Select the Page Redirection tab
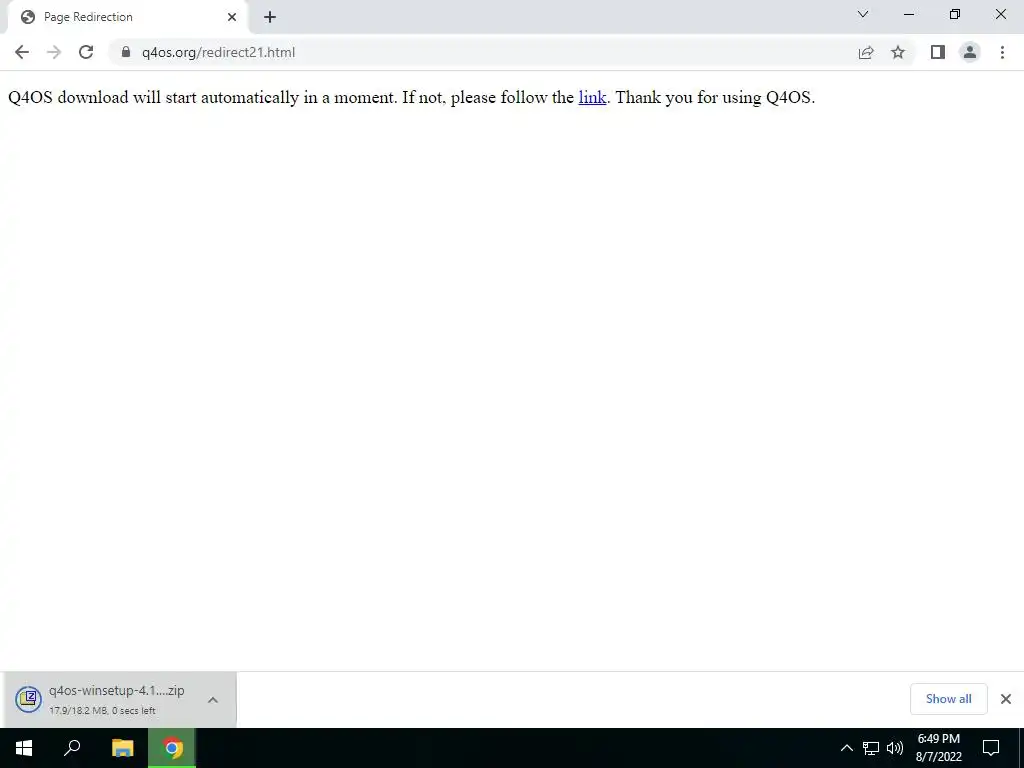Image resolution: width=1024 pixels, height=768 pixels. coord(128,18)
